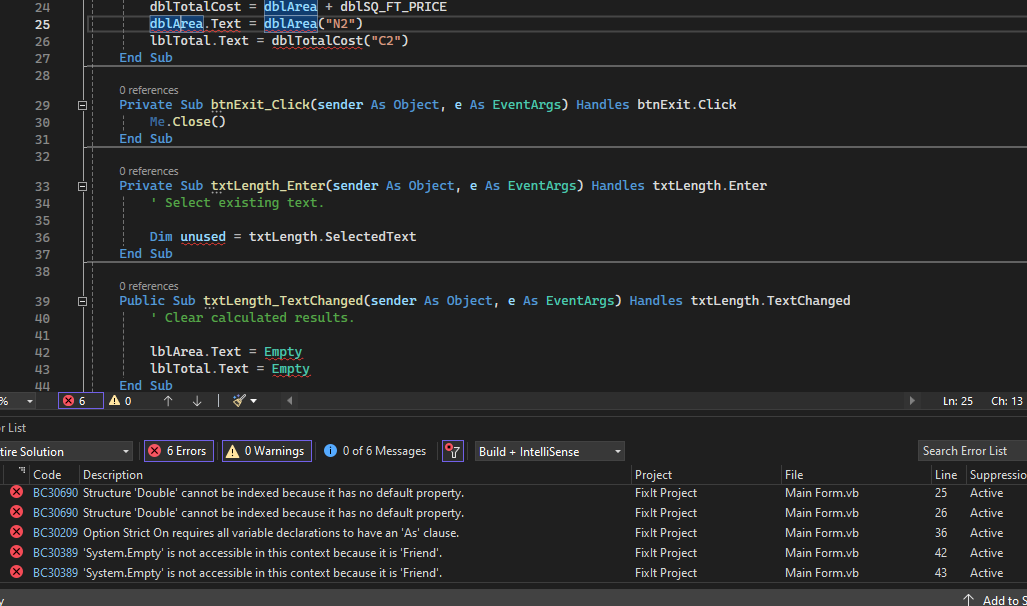The width and height of the screenshot is (1027, 606).
Task: Toggle the error list filter funnel icon
Action: coord(453,451)
